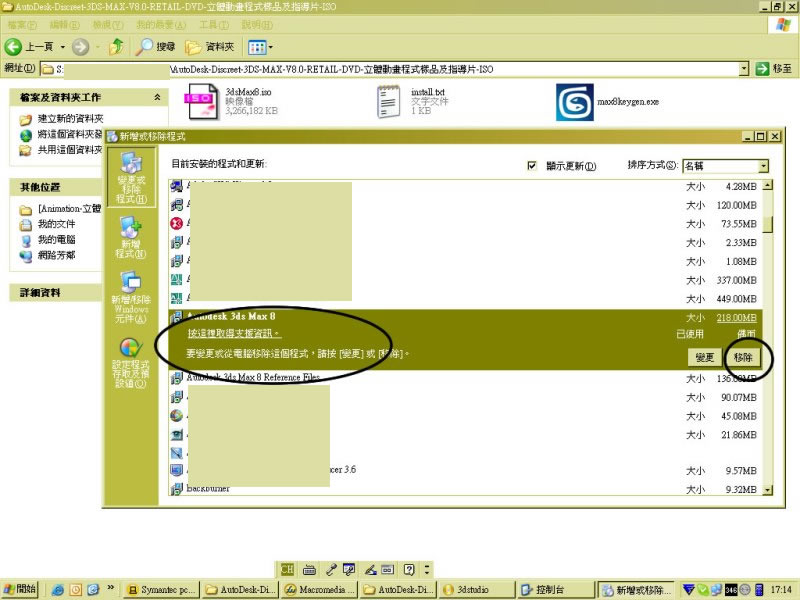Open the Views dropdown arrow in Explorer toolbar
The width and height of the screenshot is (800, 600).
pos(270,47)
